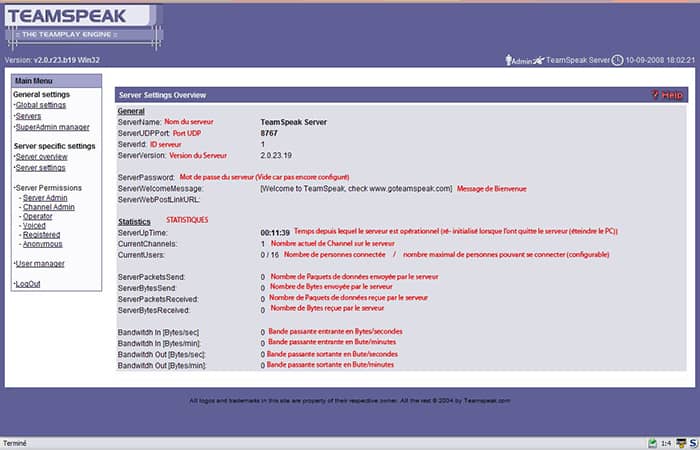Image resolution: width=700 pixels, height=450 pixels.
Task: Open the User manager
Action: pos(40,264)
